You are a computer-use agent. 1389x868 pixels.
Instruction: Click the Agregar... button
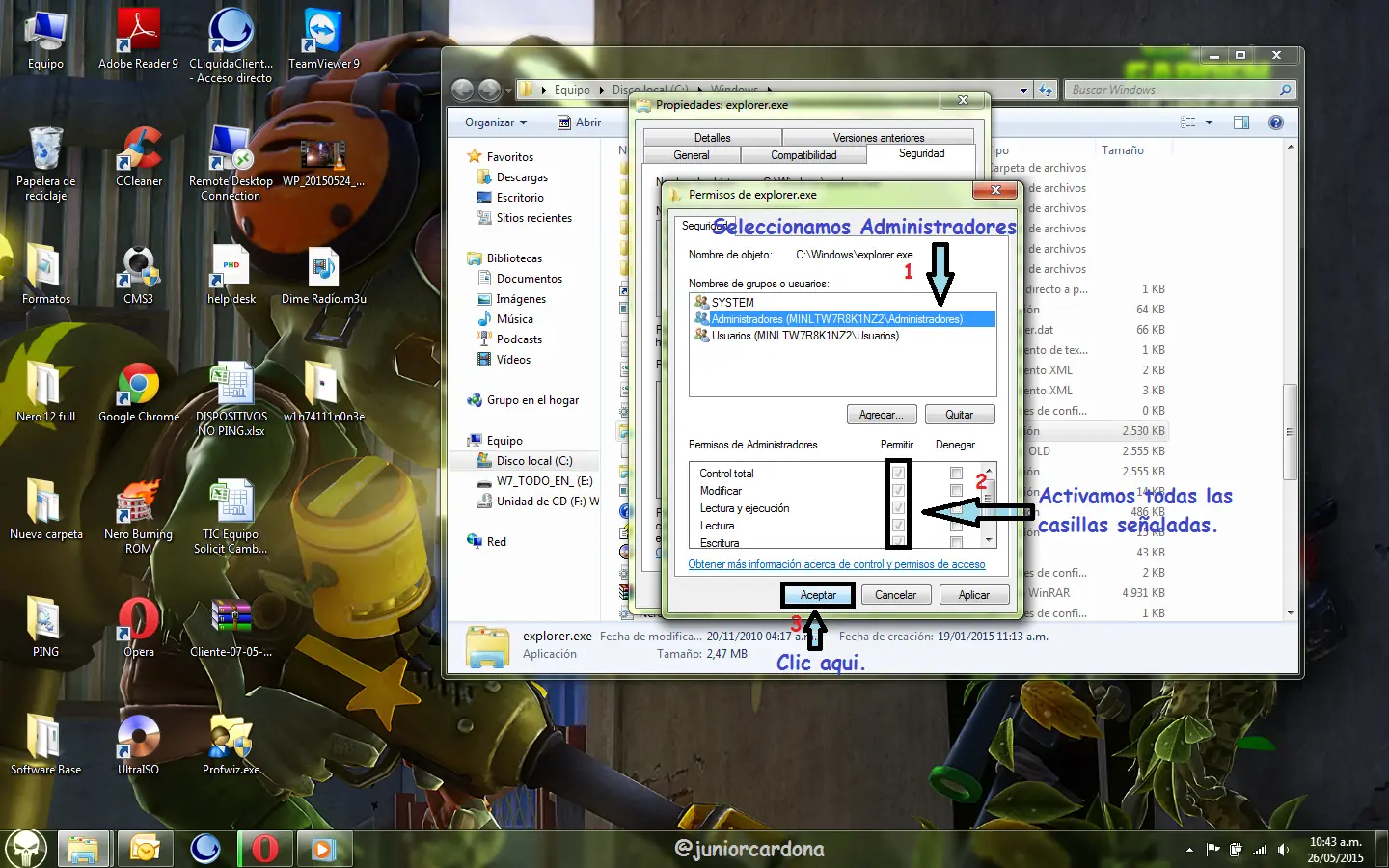pyautogui.click(x=881, y=415)
